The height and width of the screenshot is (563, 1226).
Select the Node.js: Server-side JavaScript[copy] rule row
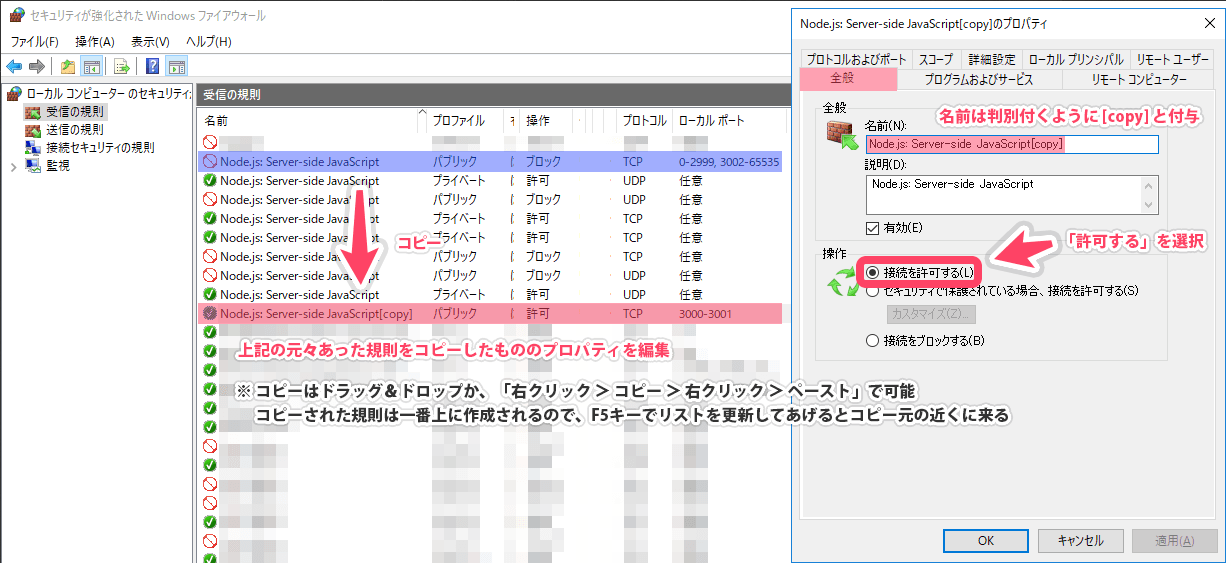pyautogui.click(x=490, y=313)
